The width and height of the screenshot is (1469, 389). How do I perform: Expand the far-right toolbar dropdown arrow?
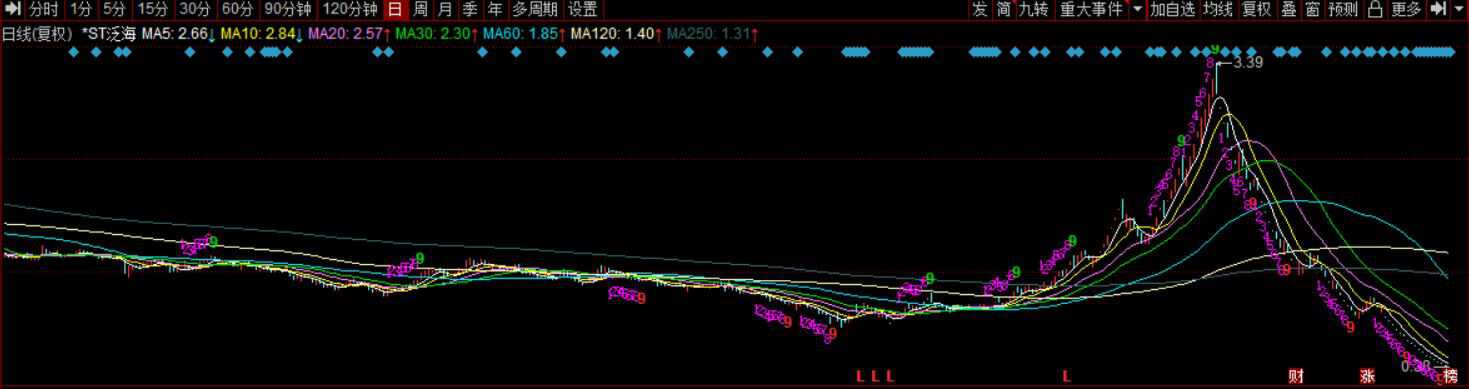pos(1458,9)
